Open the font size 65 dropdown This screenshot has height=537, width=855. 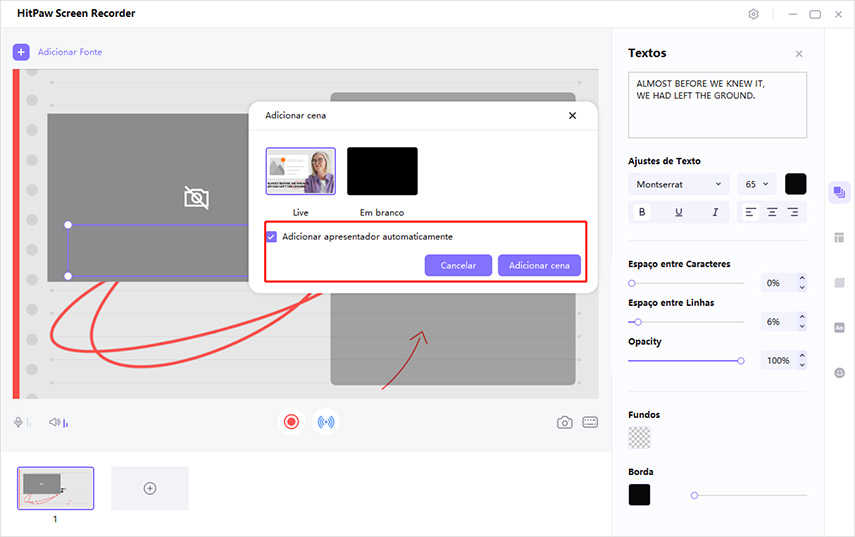pos(757,184)
